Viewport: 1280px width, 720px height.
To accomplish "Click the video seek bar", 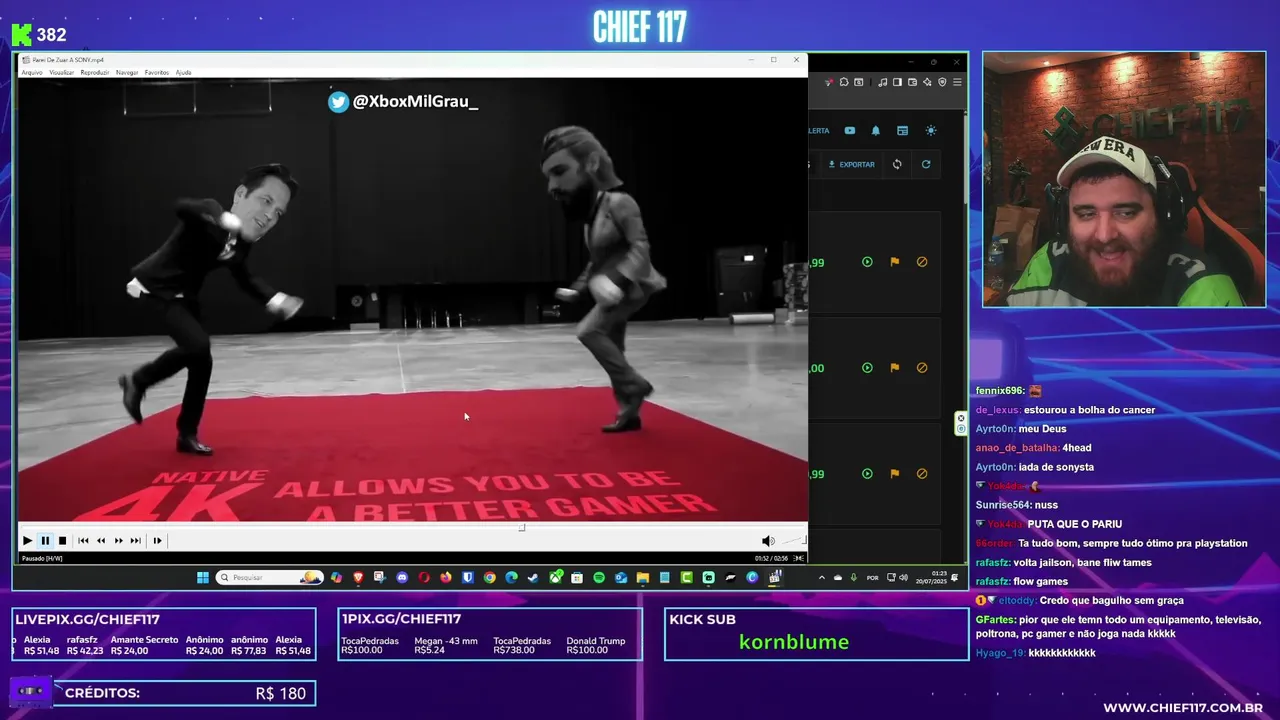I will (411, 527).
